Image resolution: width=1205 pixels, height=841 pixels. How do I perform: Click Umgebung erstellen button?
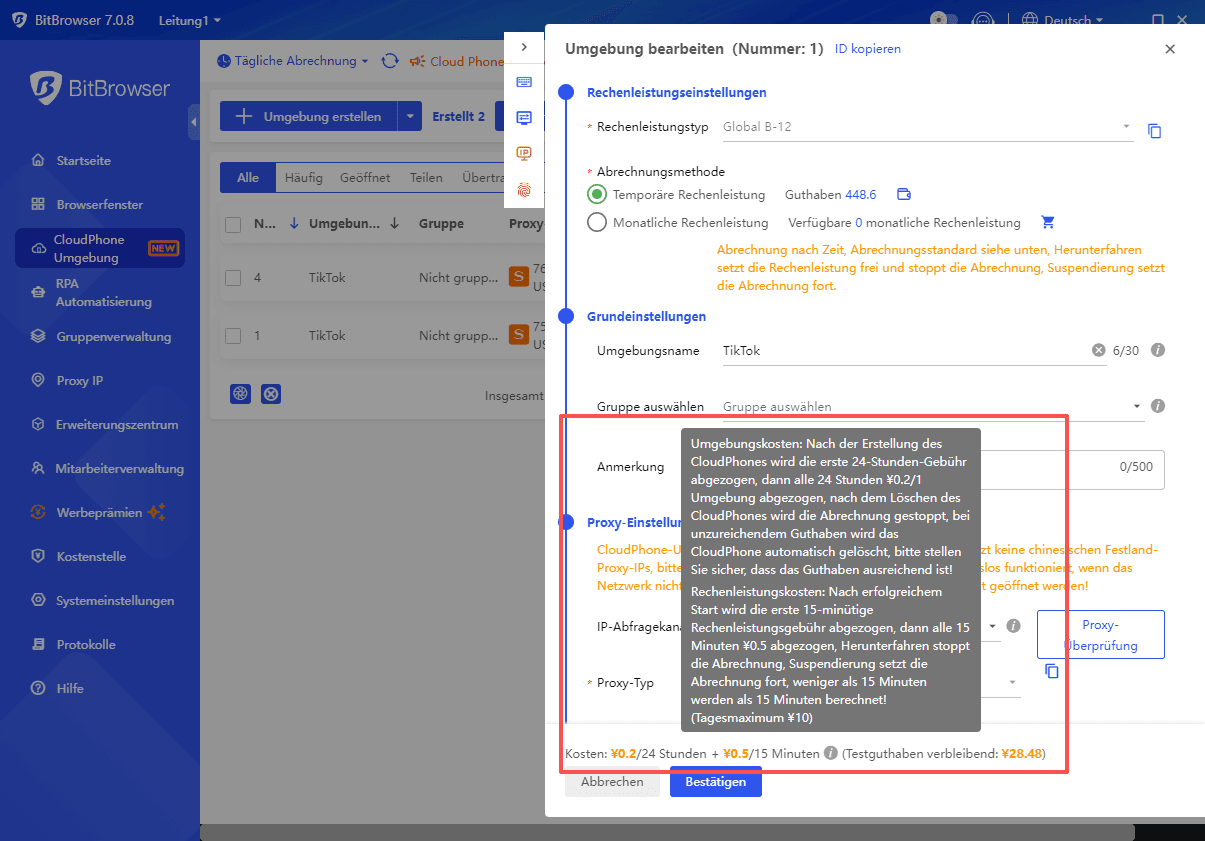[309, 116]
